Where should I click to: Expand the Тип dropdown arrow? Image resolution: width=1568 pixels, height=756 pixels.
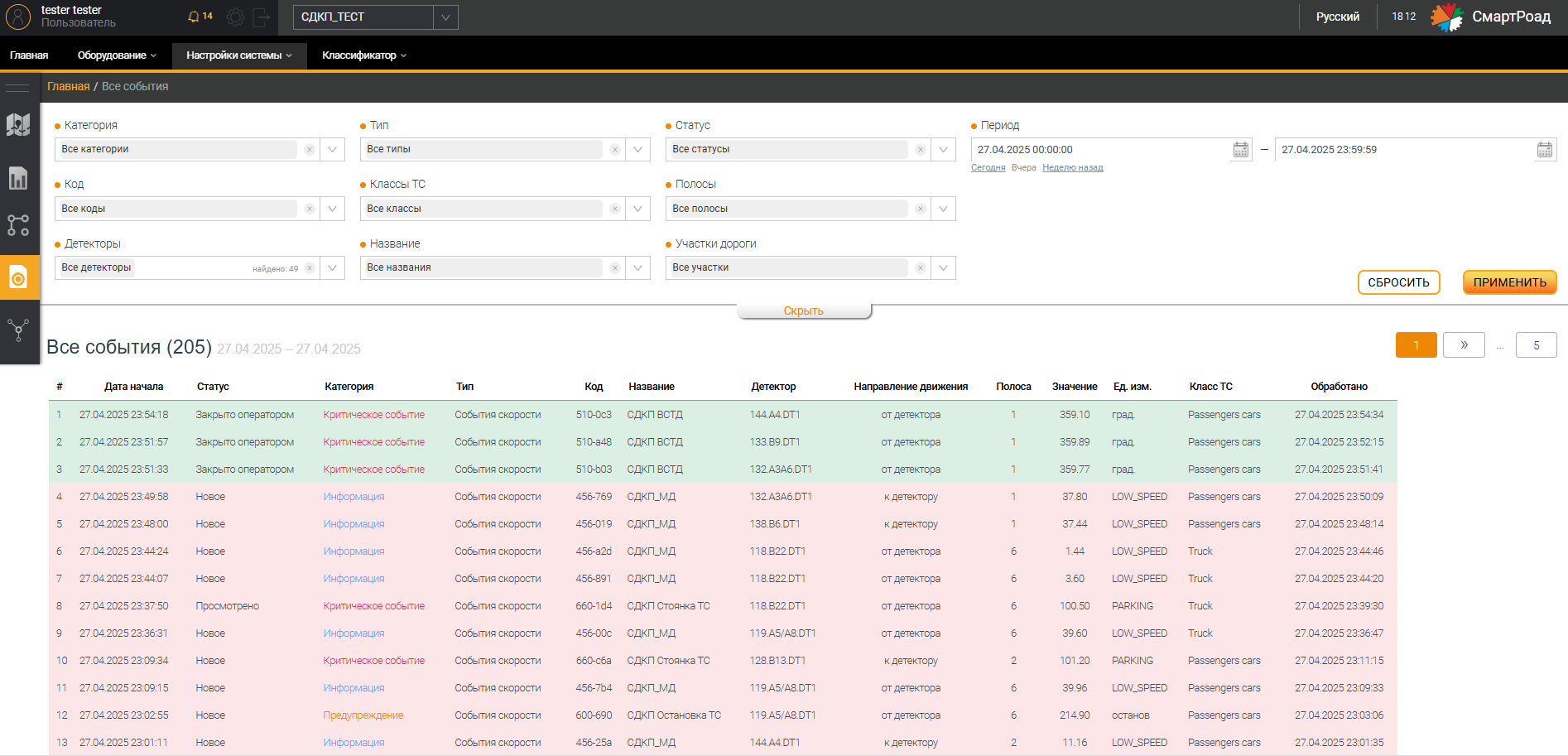[637, 150]
